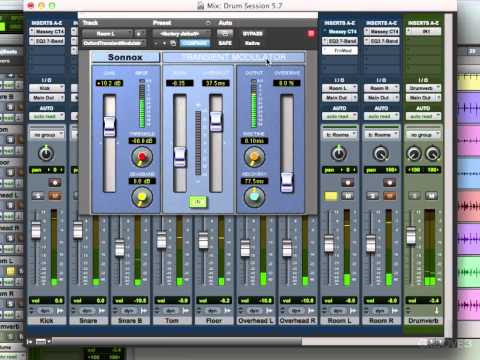Click the Room L track pan knob
The height and width of the screenshot is (360, 480).
[x=339, y=153]
